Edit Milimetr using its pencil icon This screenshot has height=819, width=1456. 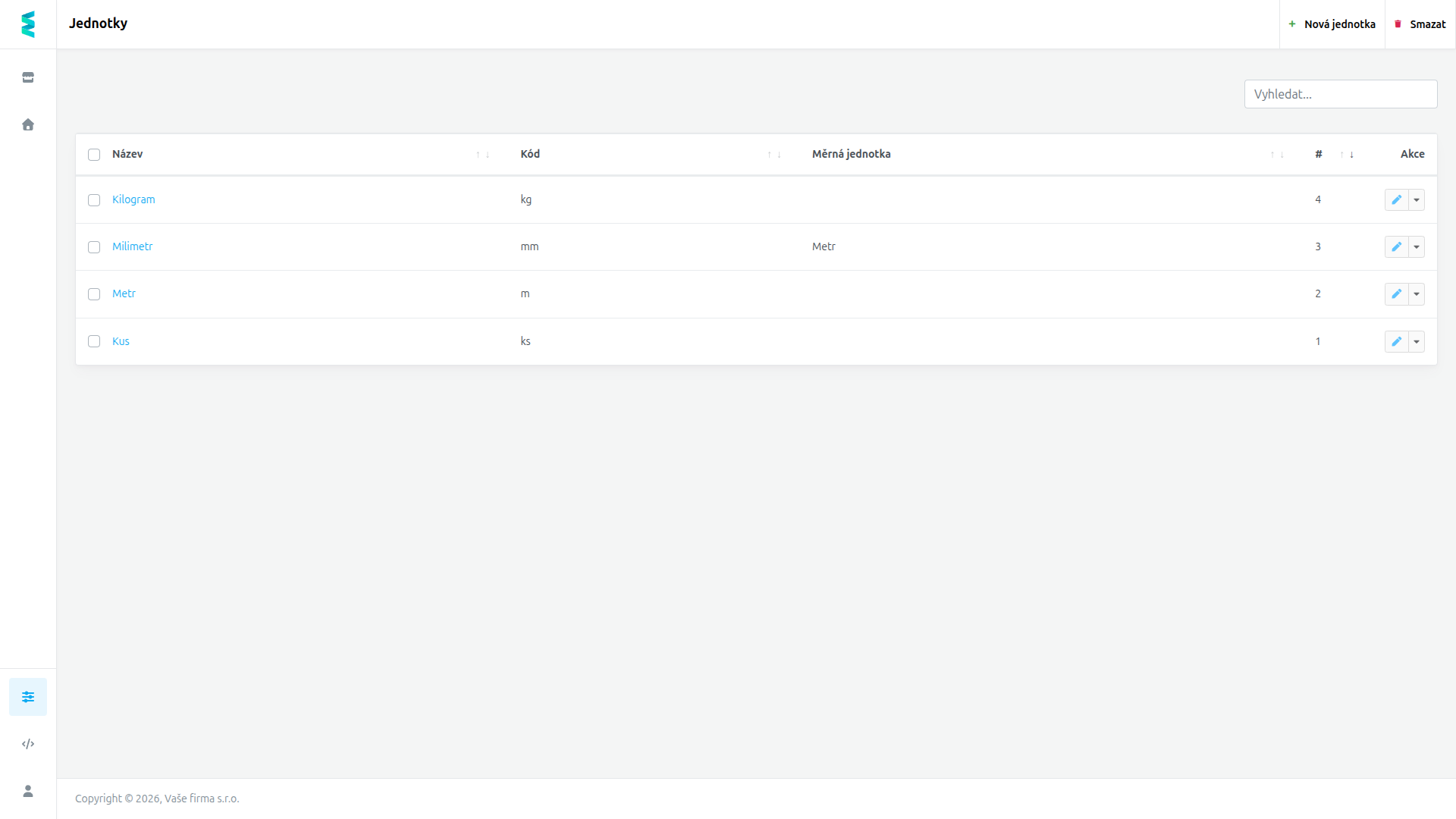(1396, 246)
